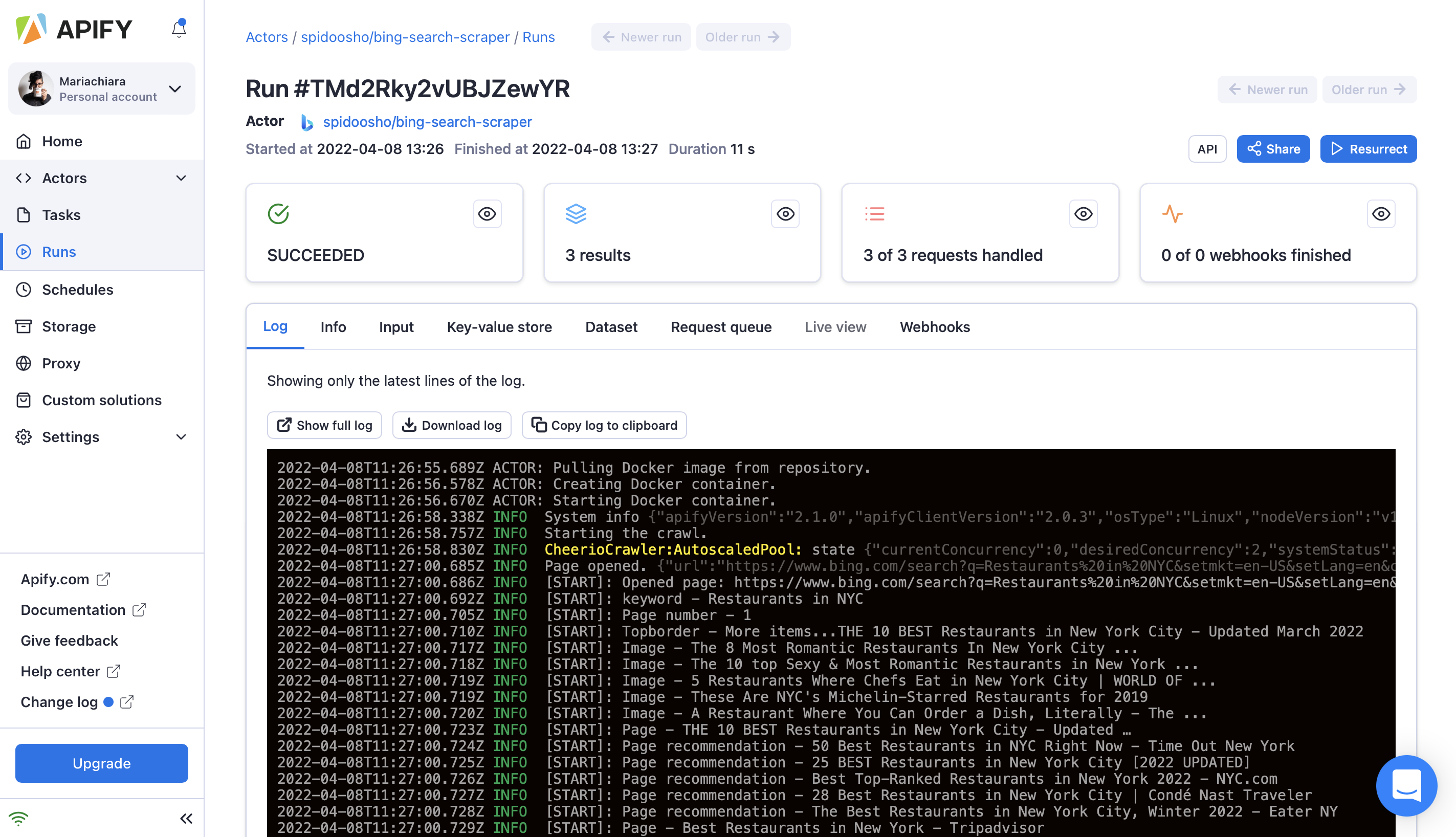
Task: Click the Proxy globe icon
Action: pyautogui.click(x=24, y=363)
